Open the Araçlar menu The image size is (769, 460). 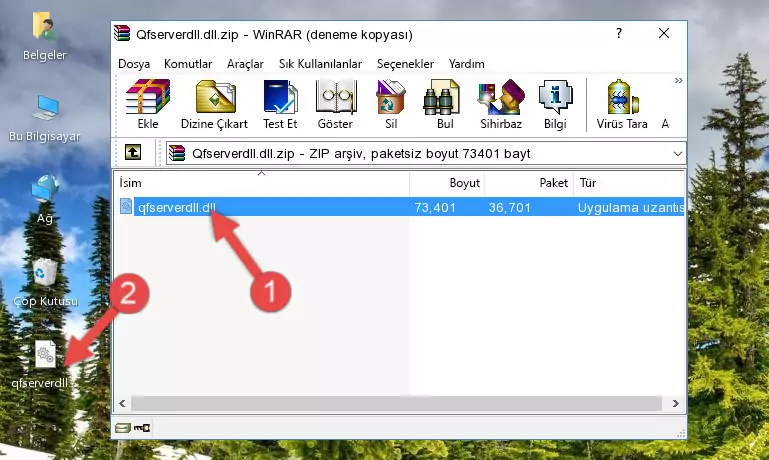coord(245,64)
